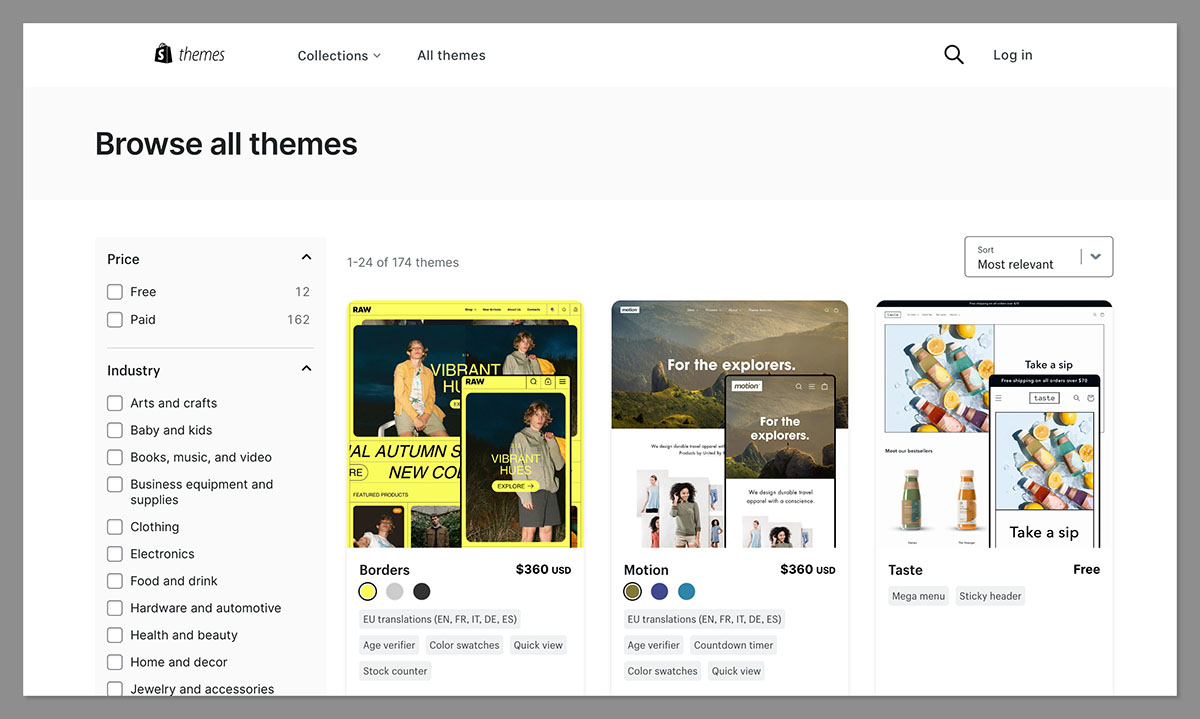Open the Borders theme page
This screenshot has height=719, width=1200.
pyautogui.click(x=384, y=569)
